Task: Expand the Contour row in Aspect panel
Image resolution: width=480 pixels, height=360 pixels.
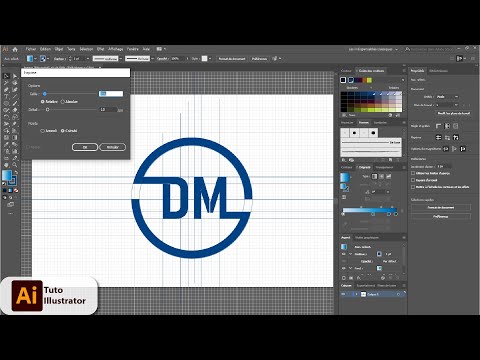Action: pos(351,254)
